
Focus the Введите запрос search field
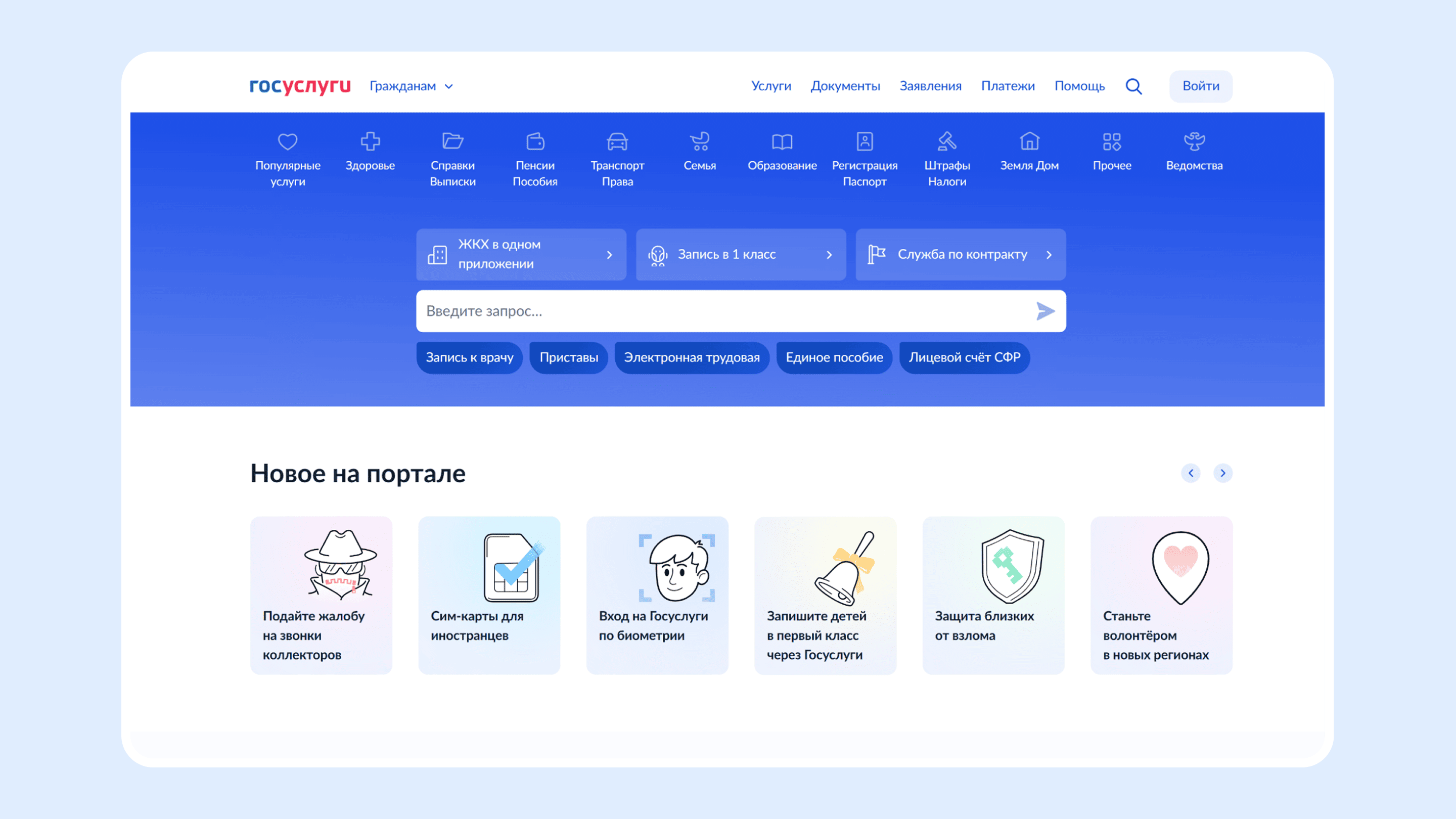click(x=741, y=311)
